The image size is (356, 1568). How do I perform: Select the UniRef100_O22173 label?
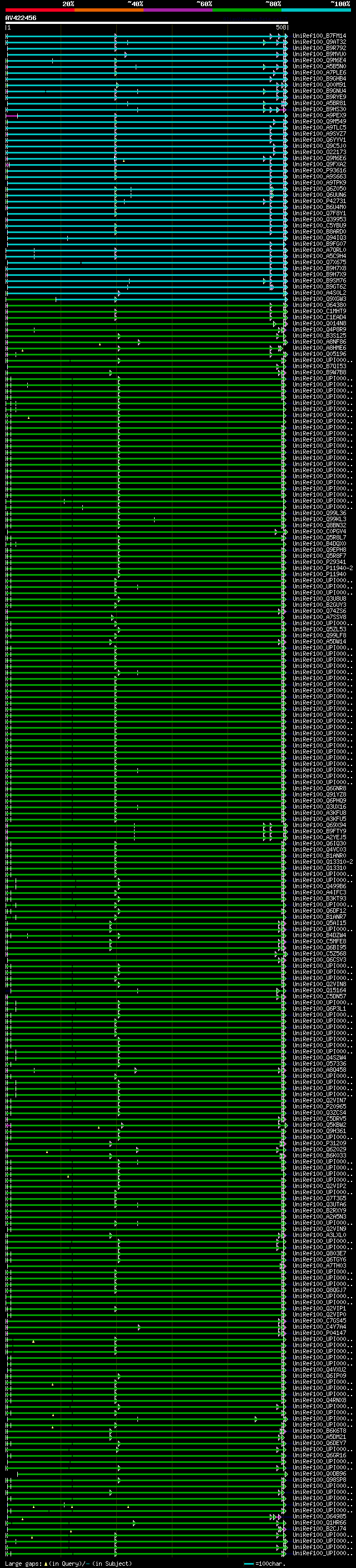click(319, 152)
